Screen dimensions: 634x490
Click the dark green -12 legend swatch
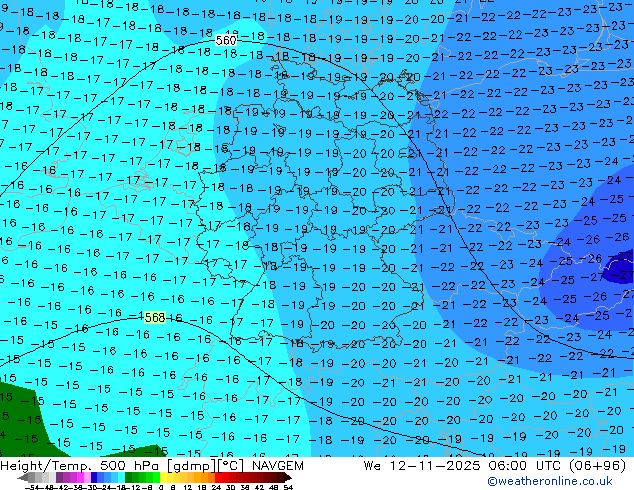129,477
